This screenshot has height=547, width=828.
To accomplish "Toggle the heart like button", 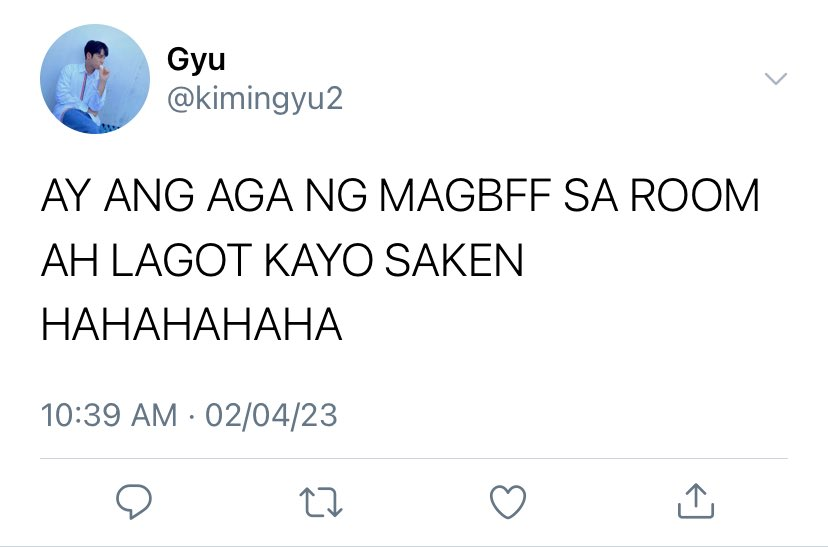I will tap(508, 502).
